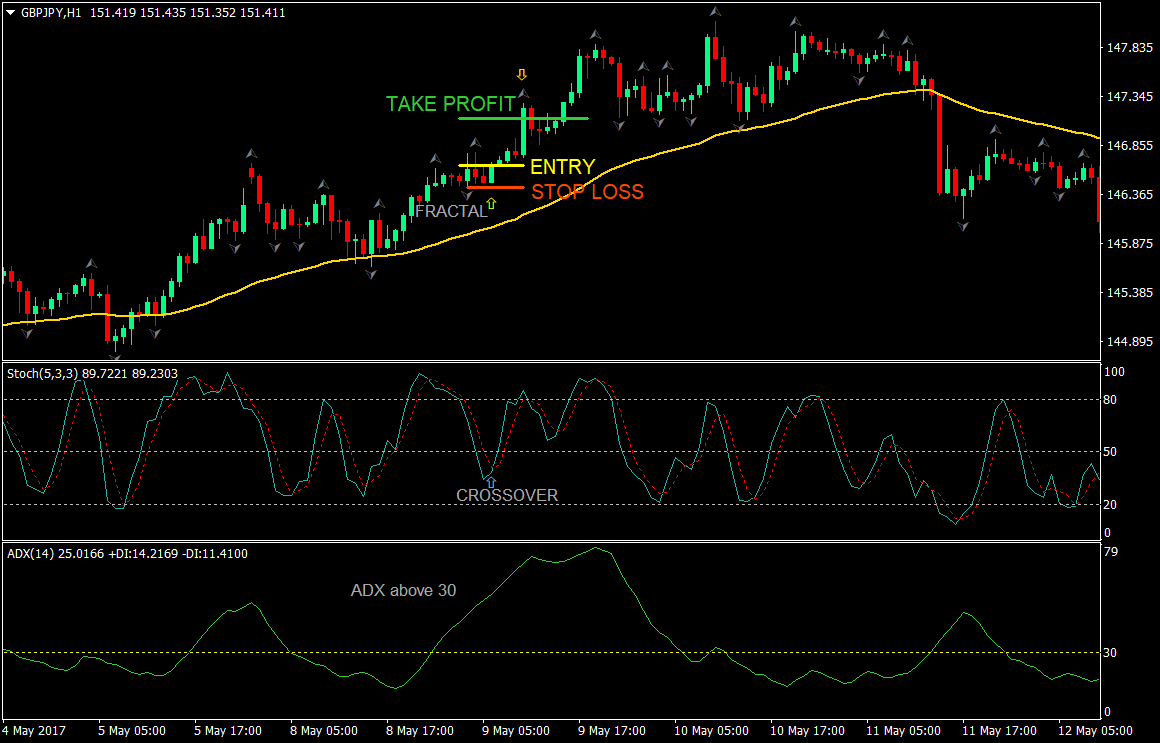Select the red stop loss line
The image size is (1160, 743).
point(495,187)
